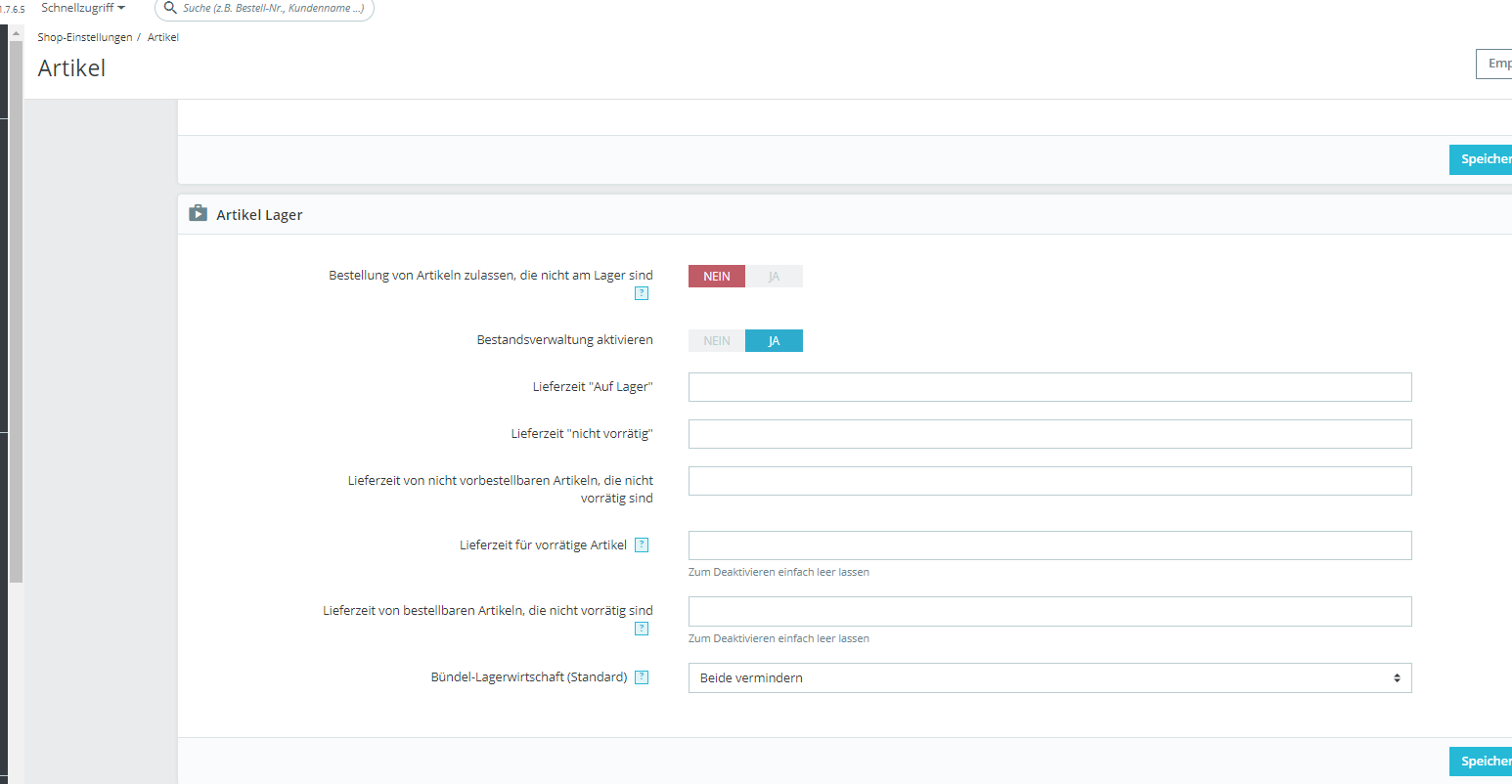1512x784 pixels.
Task: Focus the Lieferzeit "Auf Lager" field
Action: [1049, 387]
